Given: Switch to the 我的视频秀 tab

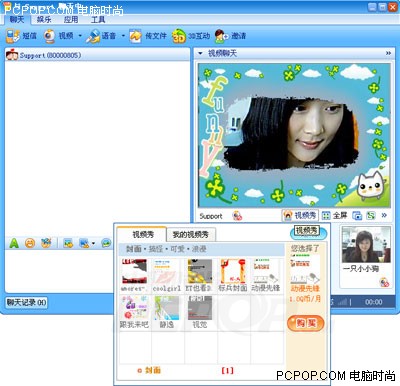Looking at the screenshot, I should click(191, 235).
